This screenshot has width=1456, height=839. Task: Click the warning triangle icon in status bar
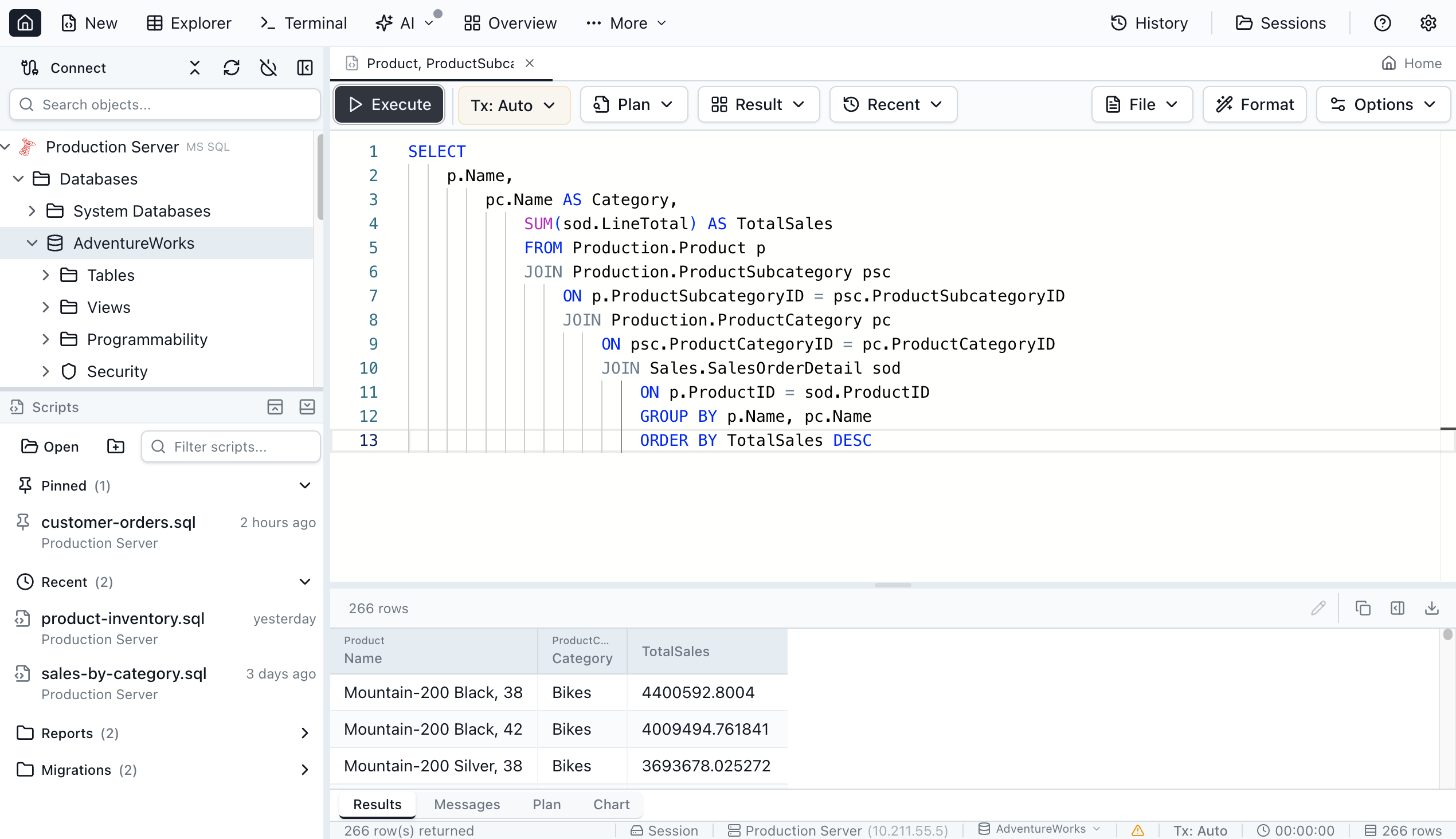(1137, 830)
